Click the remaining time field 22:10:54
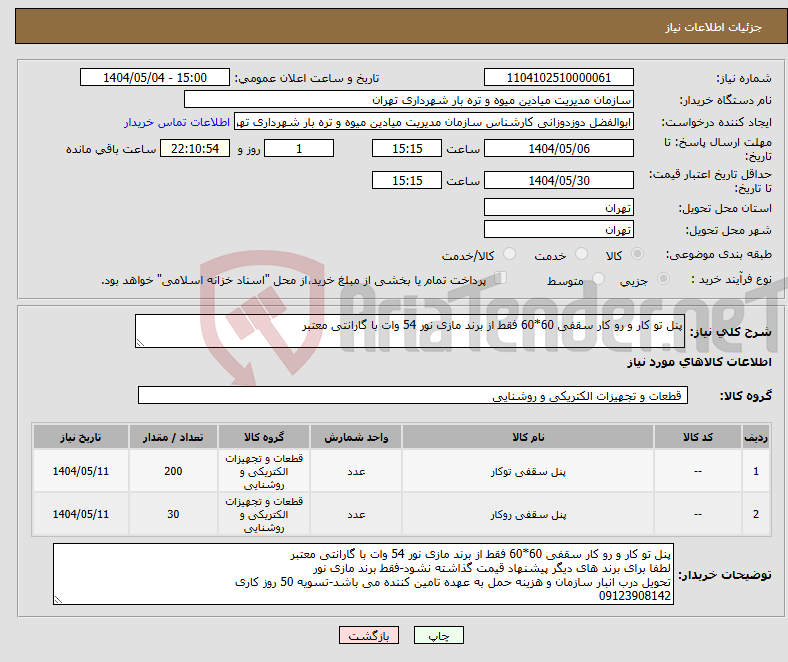This screenshot has height=662, width=788. point(195,148)
